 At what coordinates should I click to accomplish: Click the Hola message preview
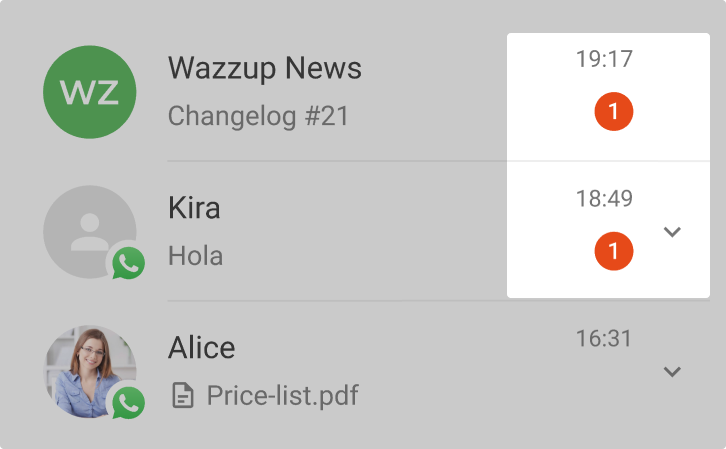pos(195,256)
